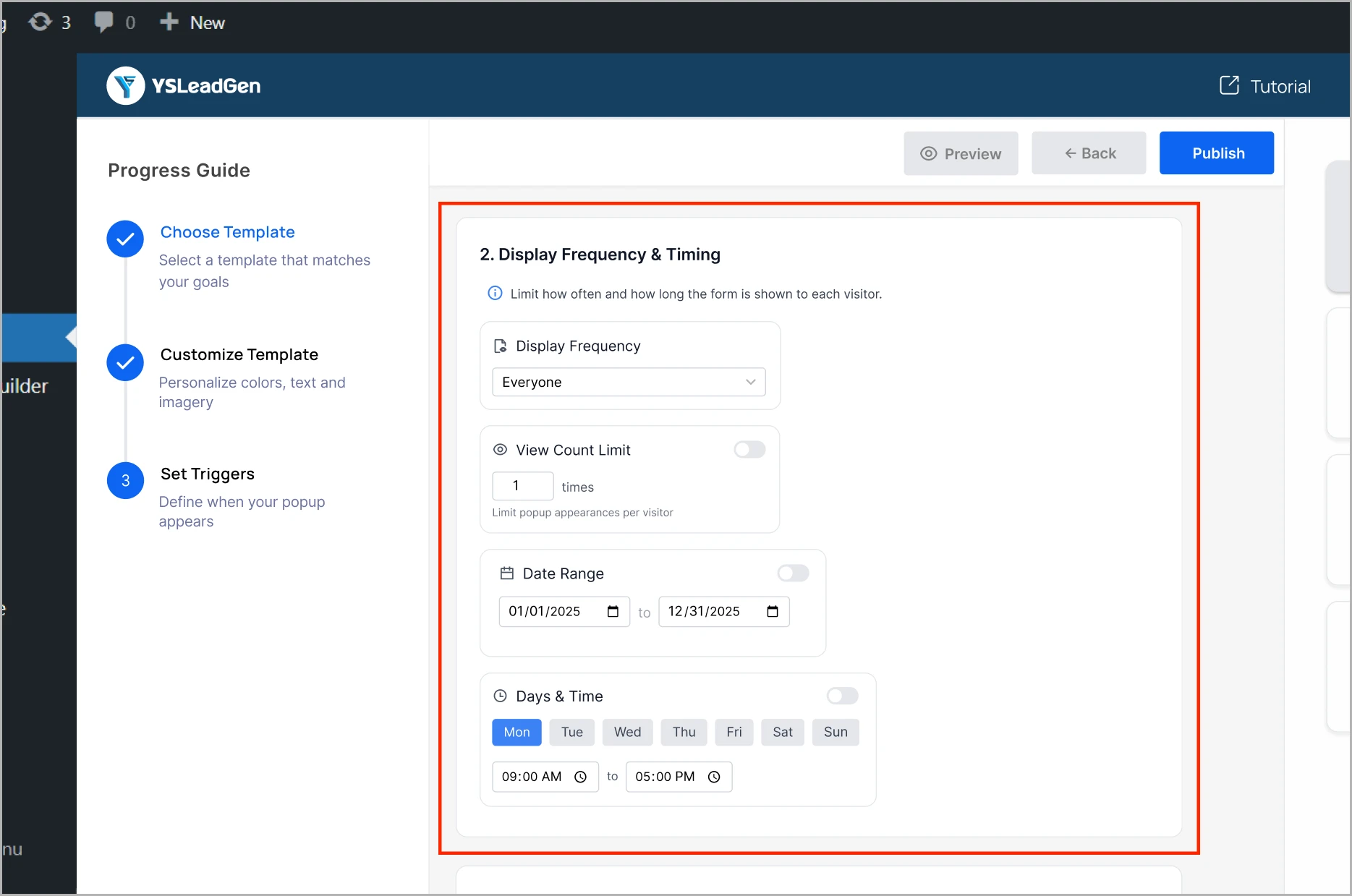Select the Sun day chip
The height and width of the screenshot is (896, 1352).
tap(836, 732)
